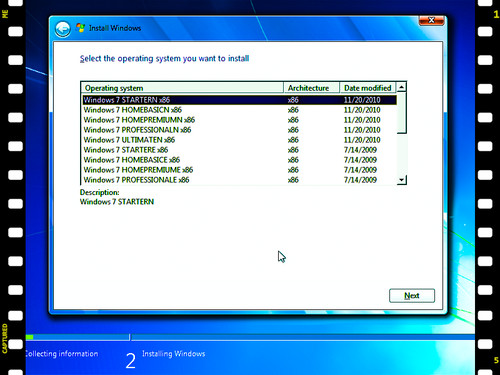The image size is (500, 375).
Task: Select Windows 7 HOMEPREMIUME x86 row
Action: 239,170
